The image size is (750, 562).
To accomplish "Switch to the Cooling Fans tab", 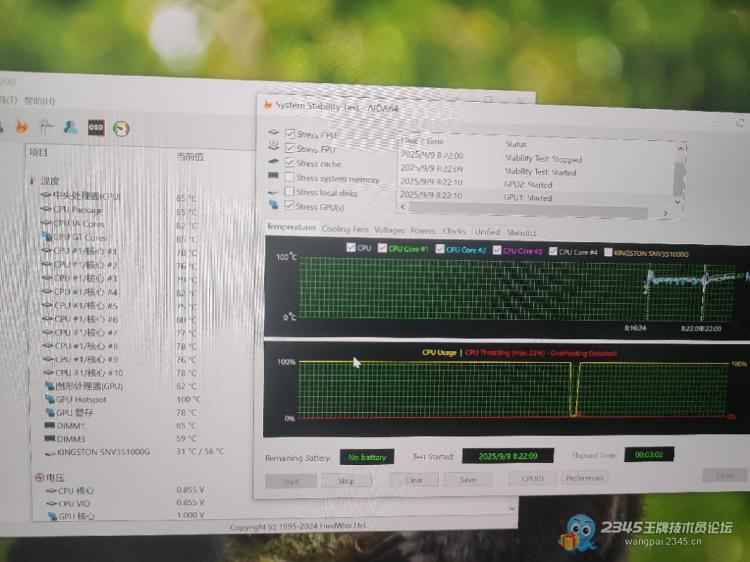I will pos(345,229).
